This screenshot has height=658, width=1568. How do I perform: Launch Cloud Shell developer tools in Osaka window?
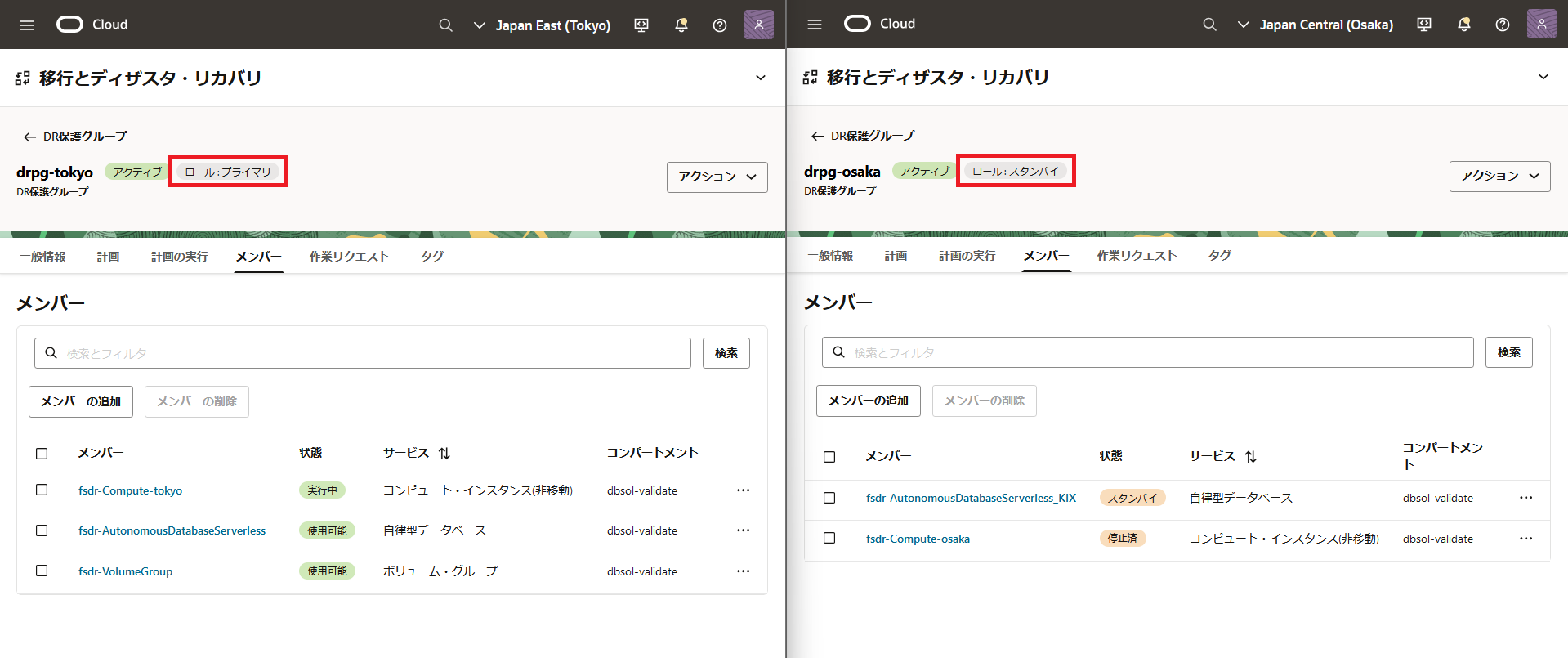tap(1424, 25)
